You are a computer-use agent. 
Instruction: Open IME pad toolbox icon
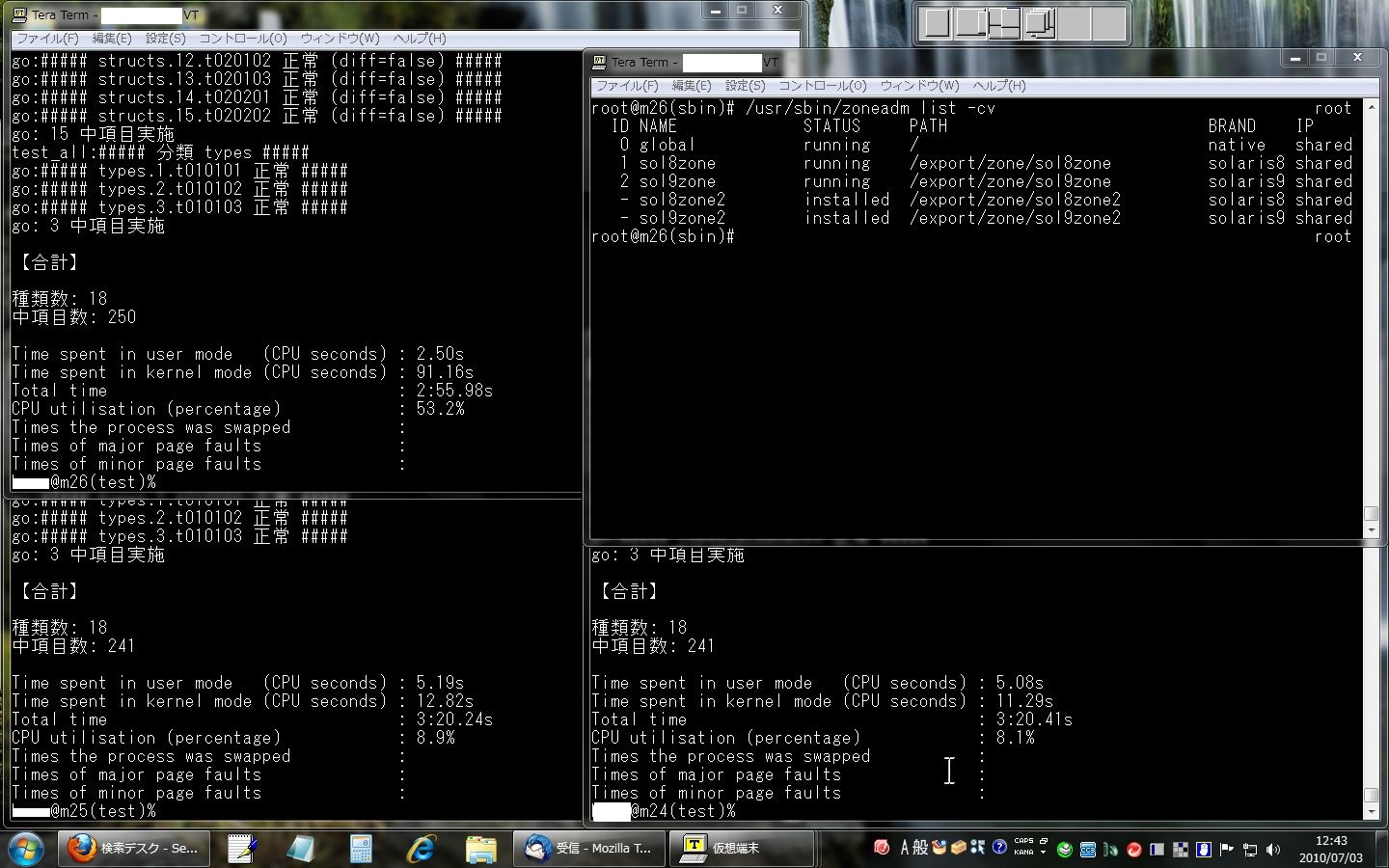pyautogui.click(x=939, y=848)
